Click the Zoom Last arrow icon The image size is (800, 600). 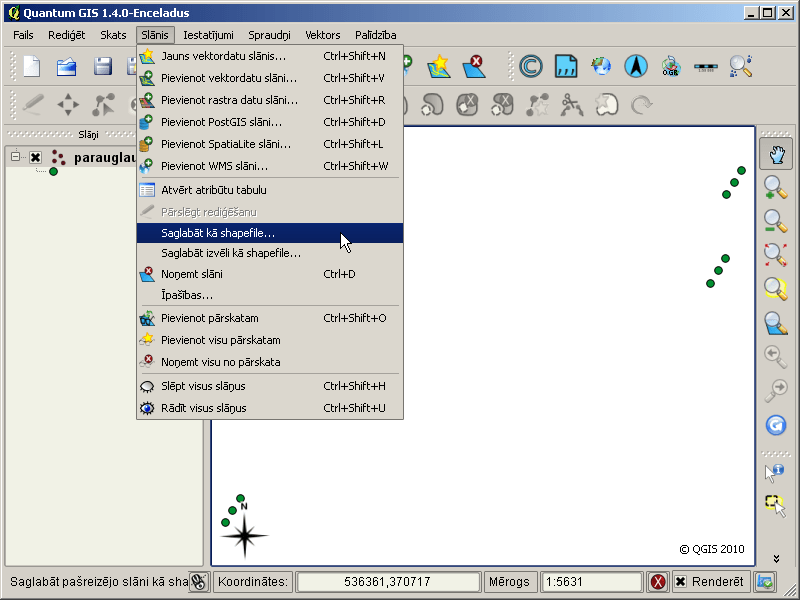click(x=776, y=357)
